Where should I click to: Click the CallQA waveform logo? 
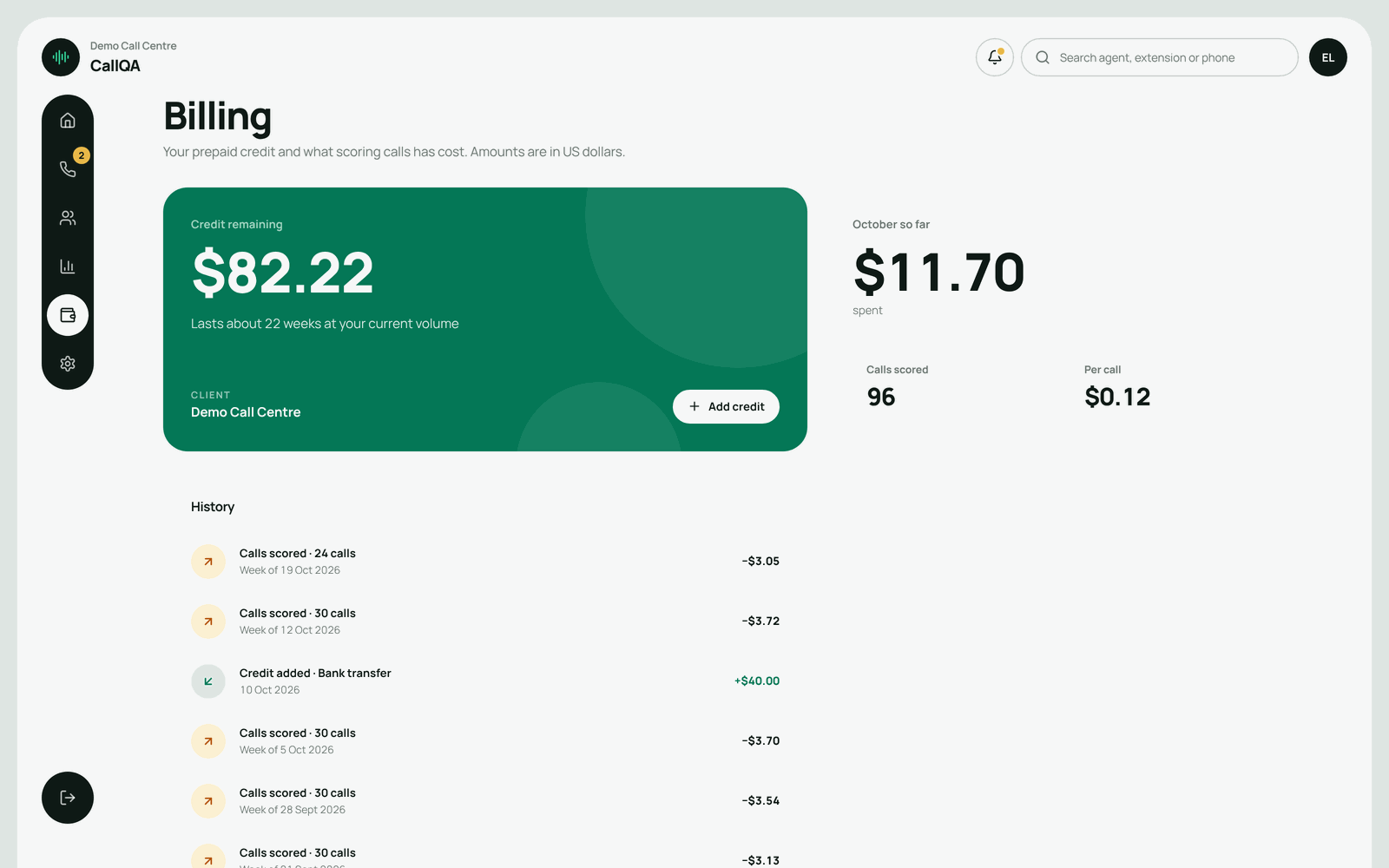click(61, 57)
